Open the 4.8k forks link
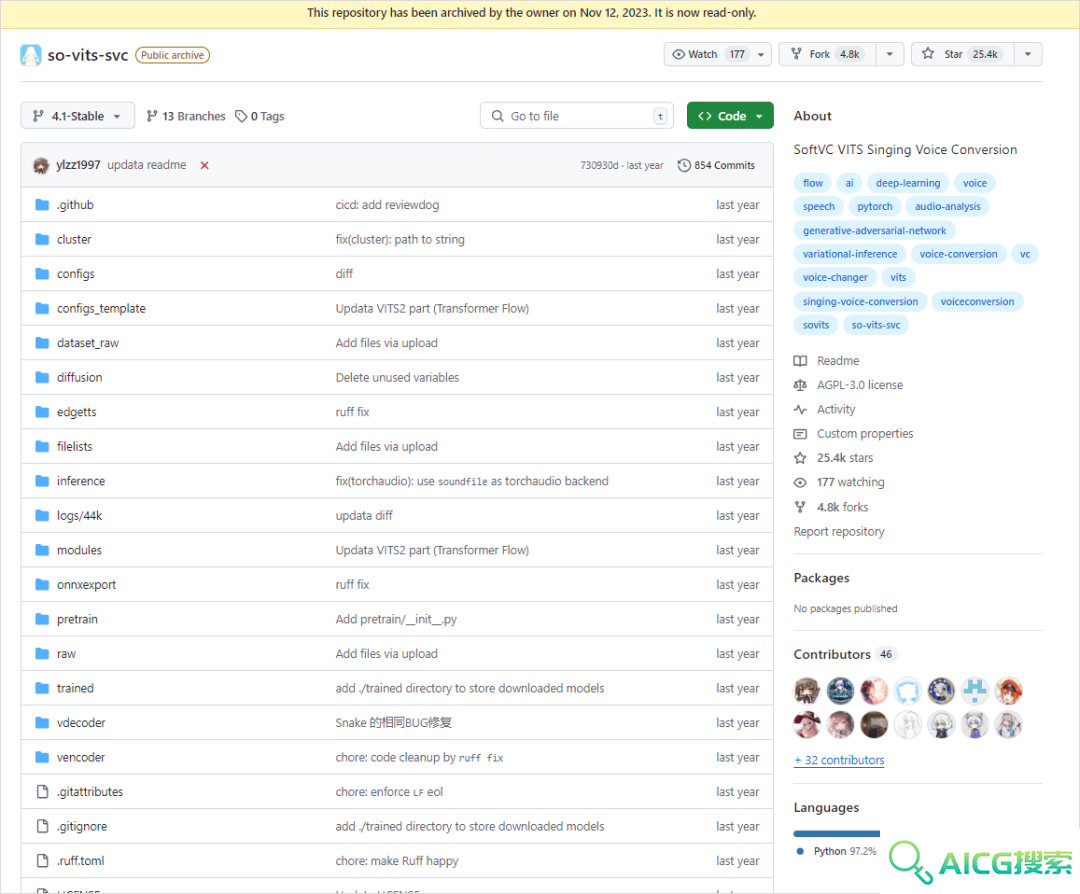Screen dimensions: 1080x894 coord(842,507)
